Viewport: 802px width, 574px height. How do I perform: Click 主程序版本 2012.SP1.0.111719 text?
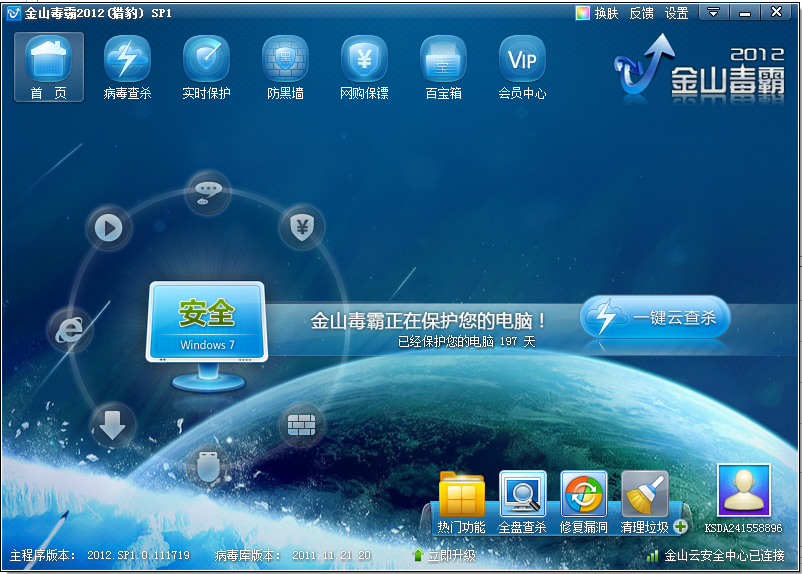(x=100, y=555)
